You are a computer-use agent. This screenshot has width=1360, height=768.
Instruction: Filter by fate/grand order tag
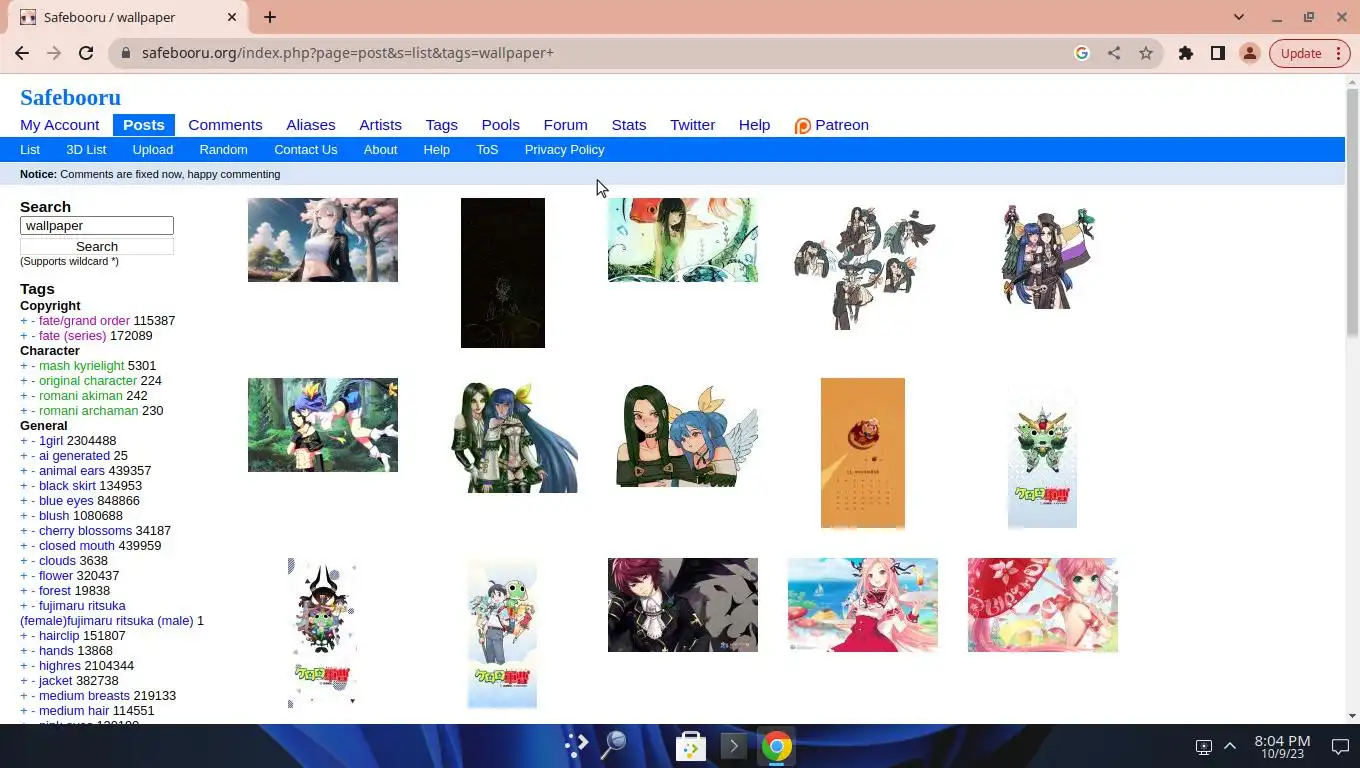pyautogui.click(x=84, y=321)
